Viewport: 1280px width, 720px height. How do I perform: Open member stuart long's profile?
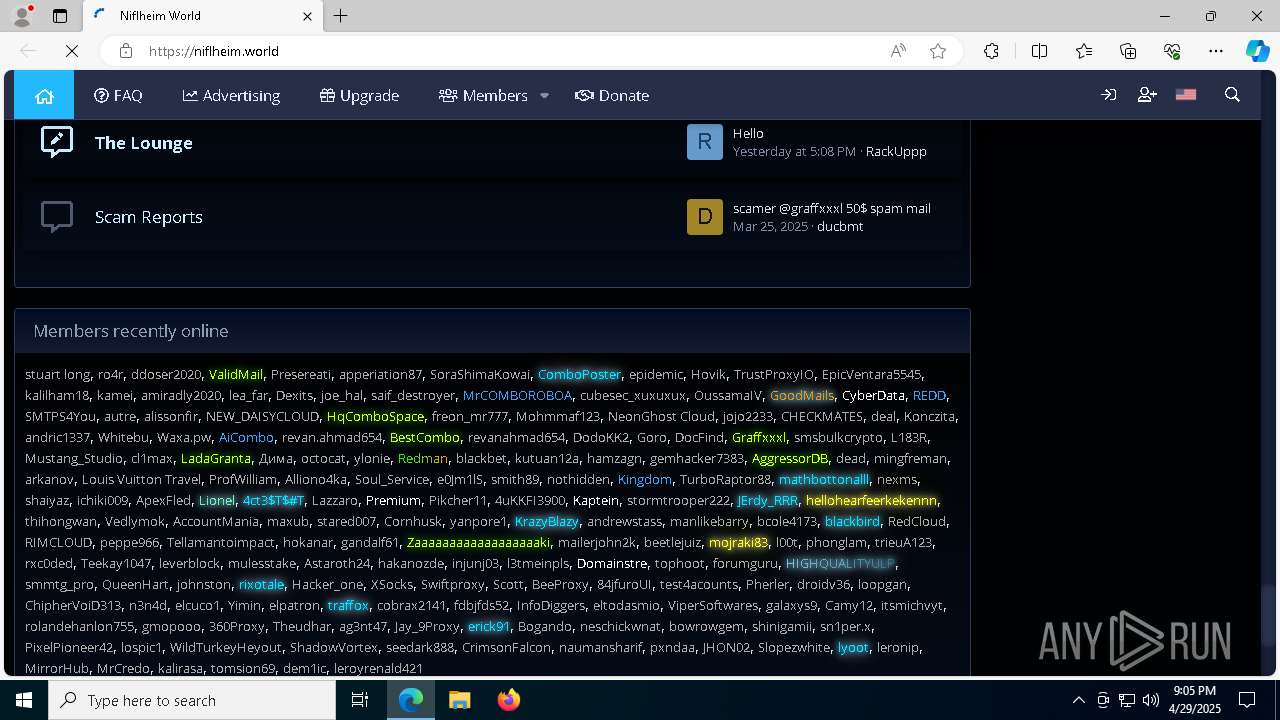[x=57, y=374]
